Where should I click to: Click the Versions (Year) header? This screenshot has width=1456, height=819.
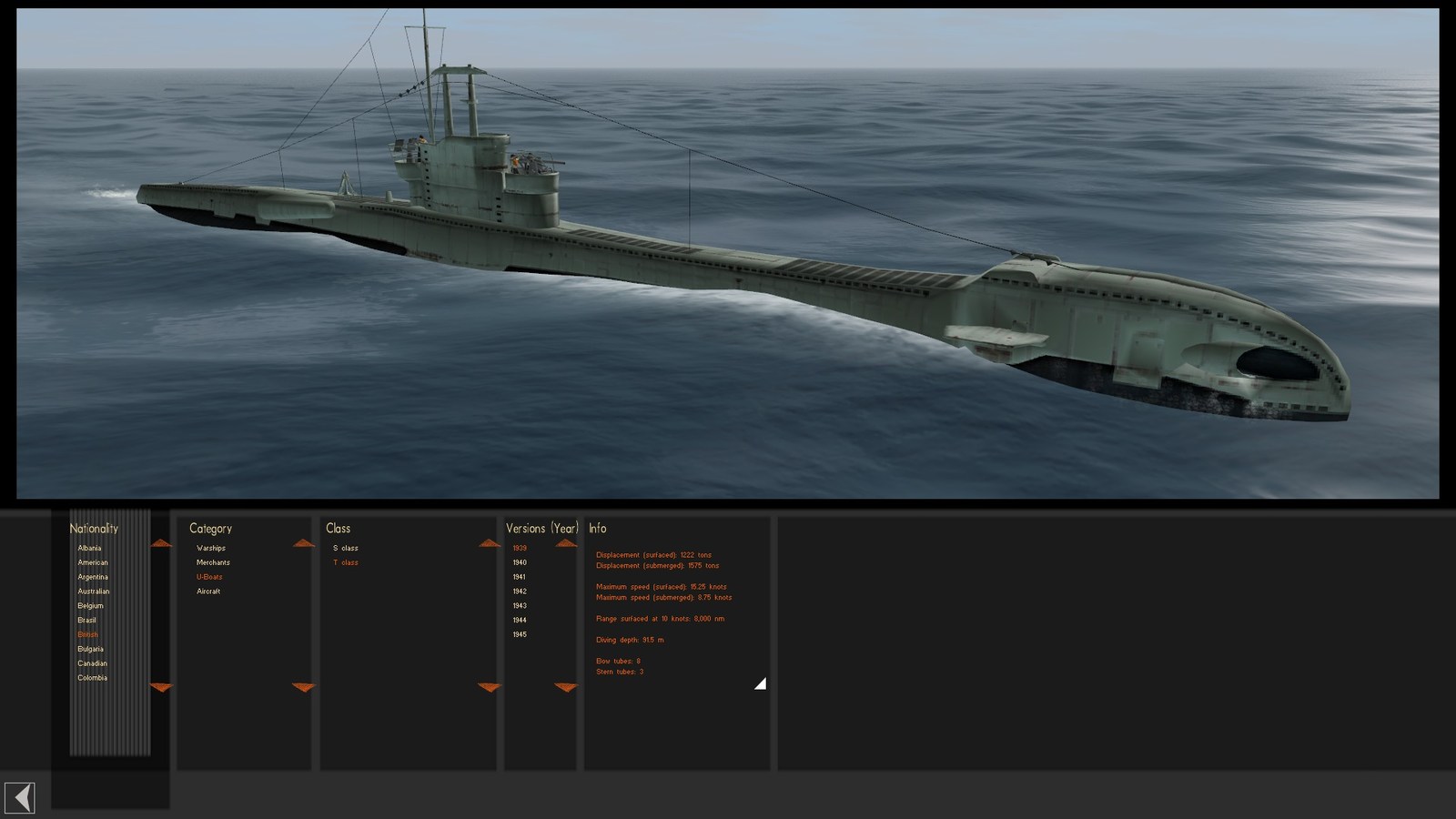(x=542, y=528)
